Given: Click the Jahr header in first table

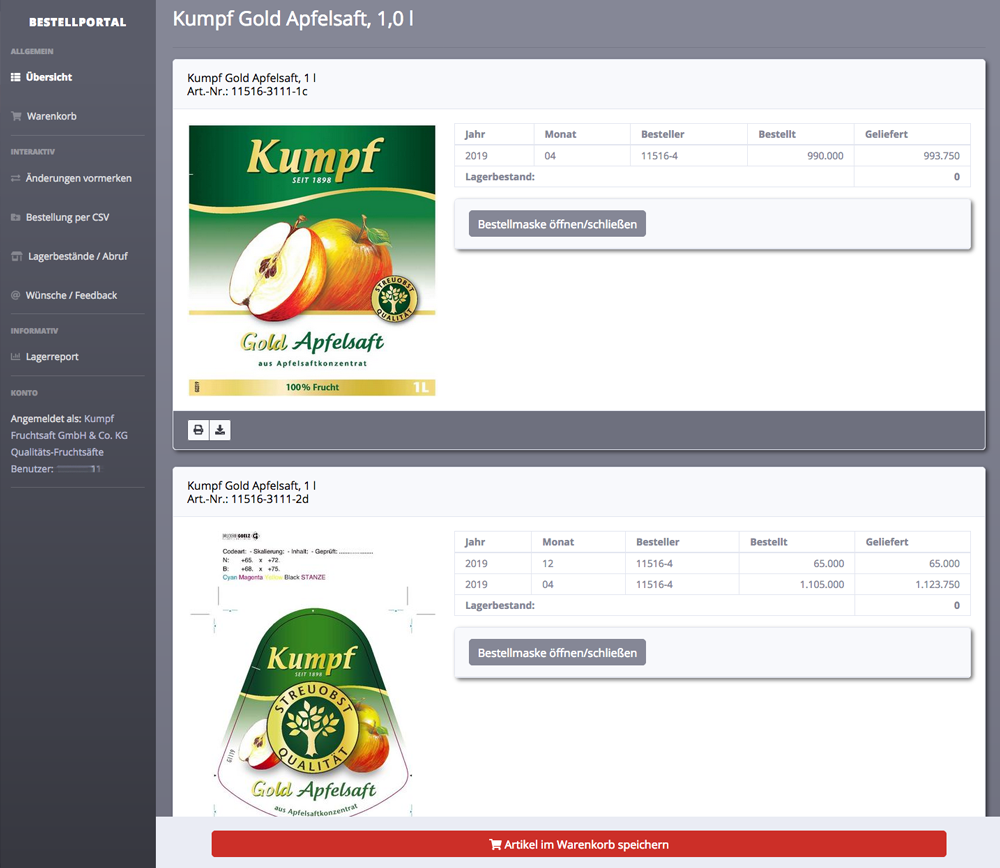Looking at the screenshot, I should pos(475,134).
